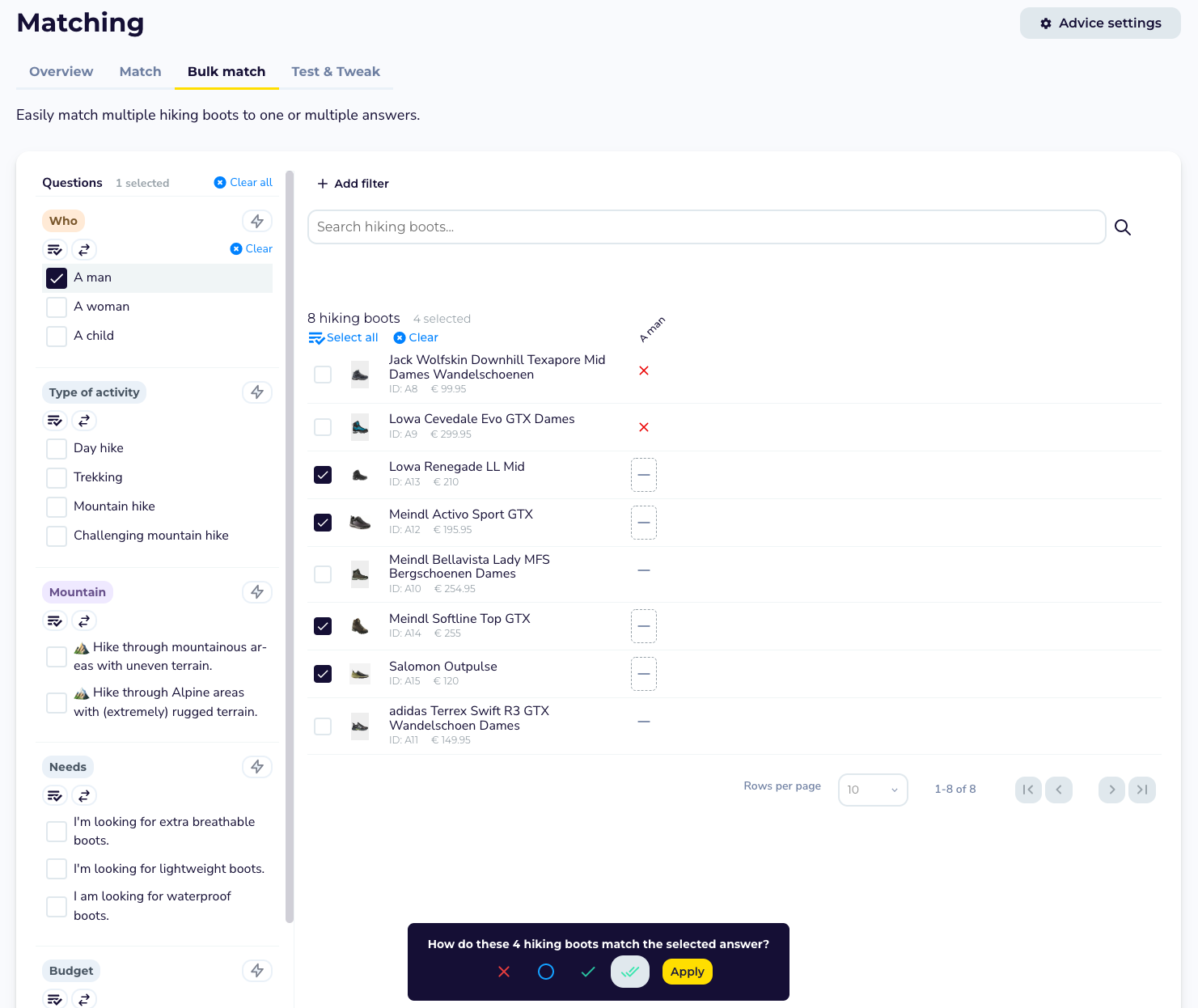The height and width of the screenshot is (1008, 1198).
Task: Check lightweight boots need answer
Action: pos(57,869)
